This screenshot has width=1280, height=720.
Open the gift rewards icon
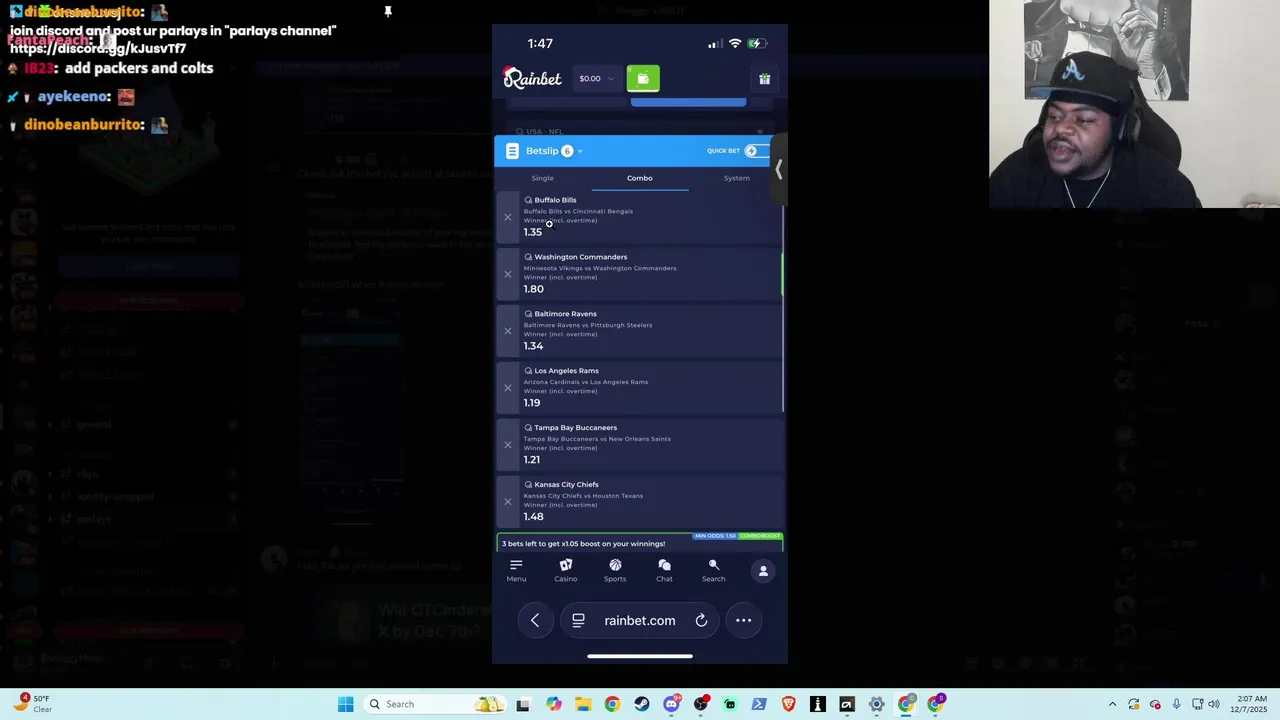[x=765, y=79]
